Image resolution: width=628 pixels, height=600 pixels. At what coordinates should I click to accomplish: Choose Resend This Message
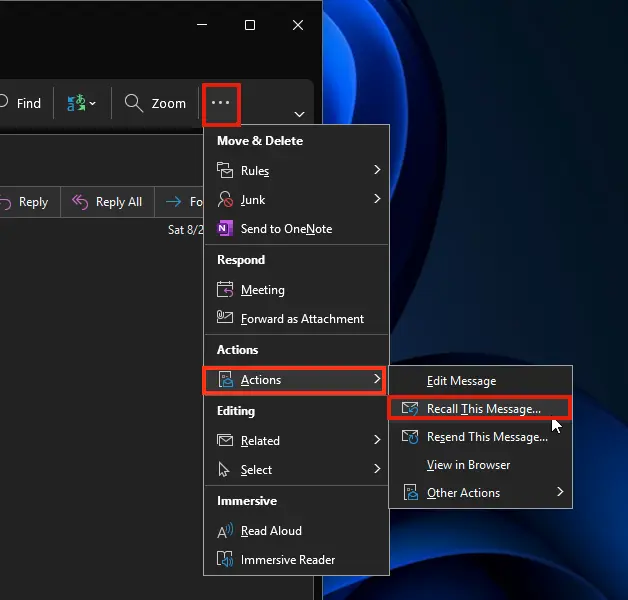click(486, 437)
